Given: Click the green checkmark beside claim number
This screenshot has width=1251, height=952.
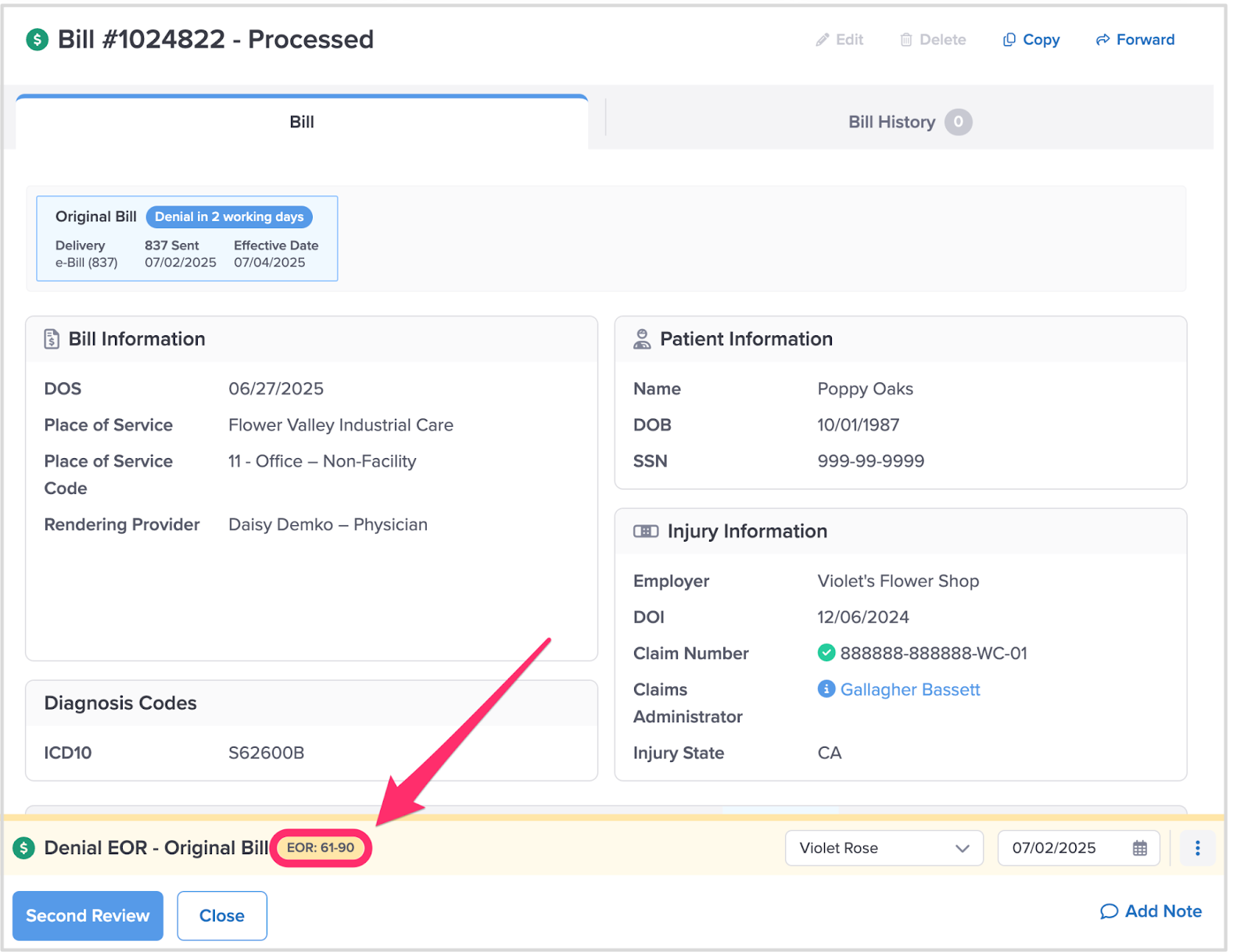Looking at the screenshot, I should 826,653.
